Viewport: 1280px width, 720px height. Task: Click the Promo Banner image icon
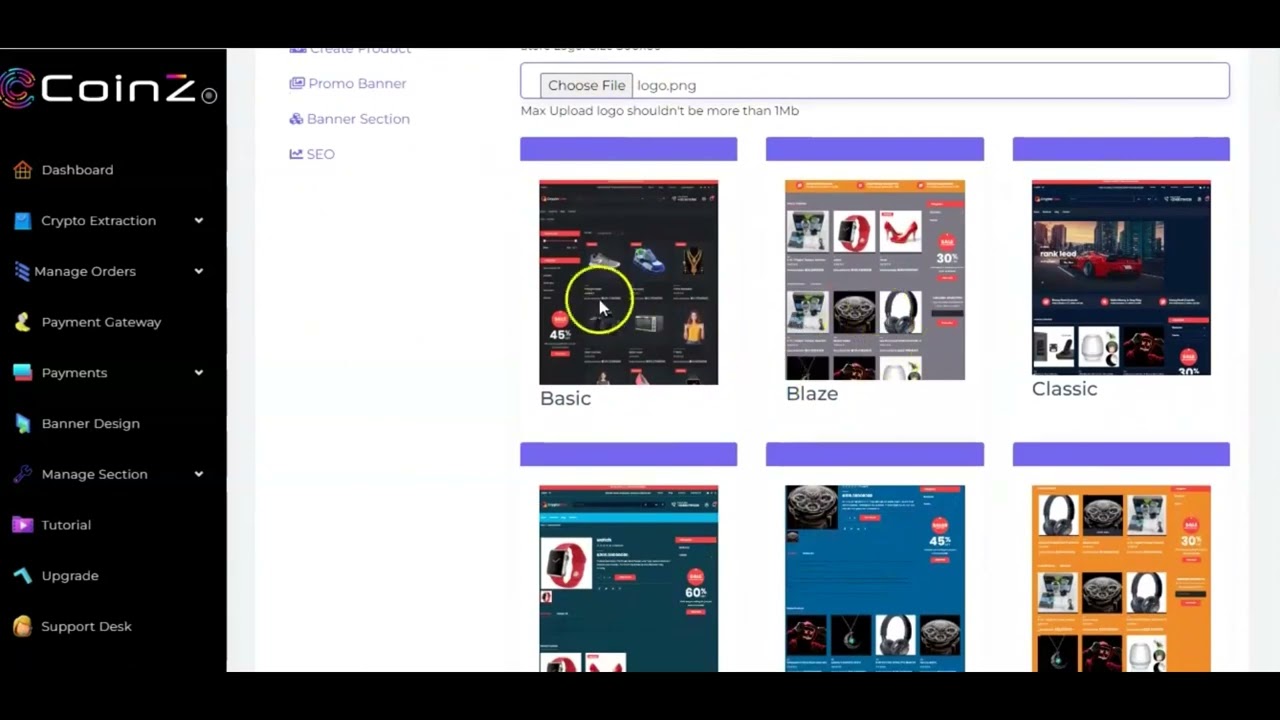(296, 84)
